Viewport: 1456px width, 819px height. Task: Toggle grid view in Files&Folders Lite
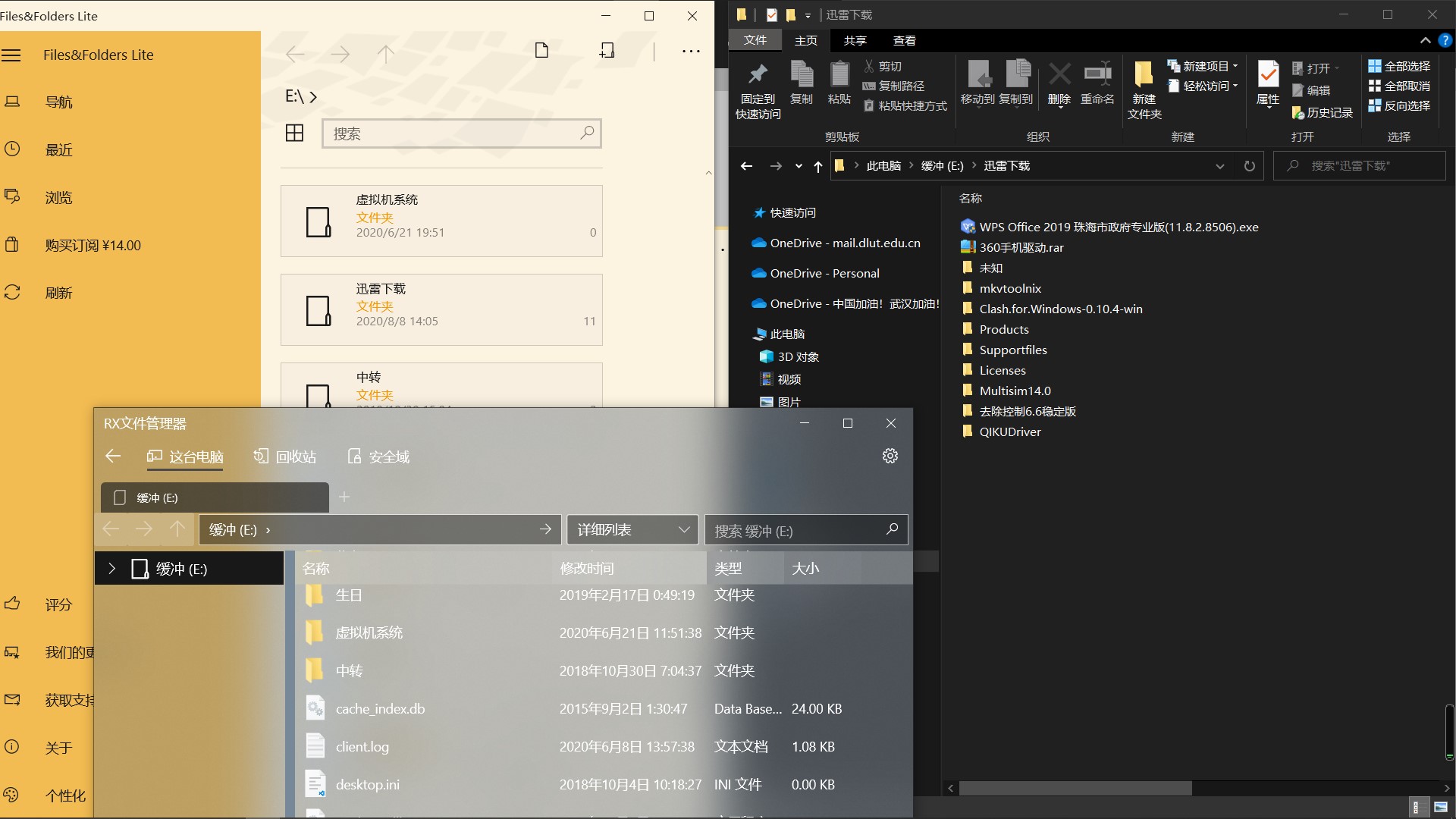pos(295,133)
